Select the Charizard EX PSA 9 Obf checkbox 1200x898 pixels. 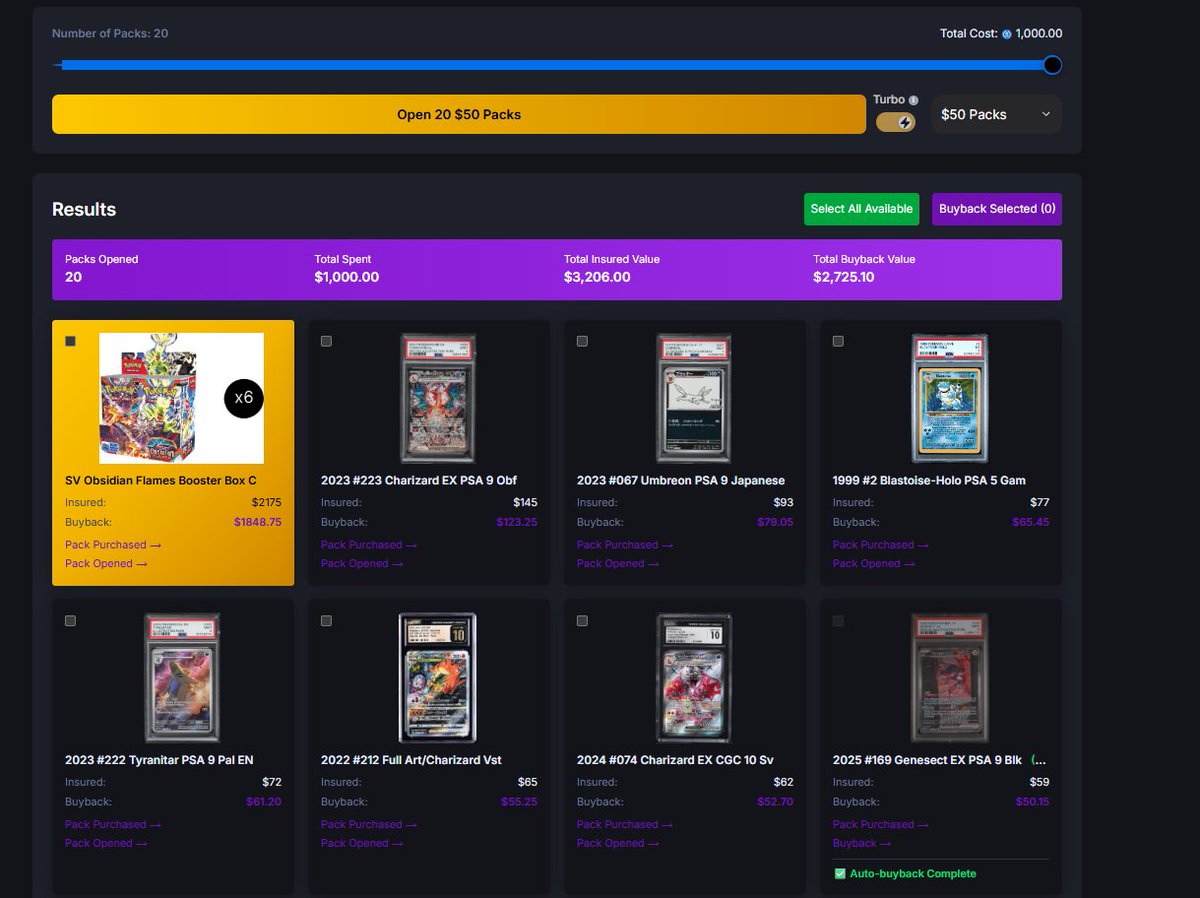point(326,341)
